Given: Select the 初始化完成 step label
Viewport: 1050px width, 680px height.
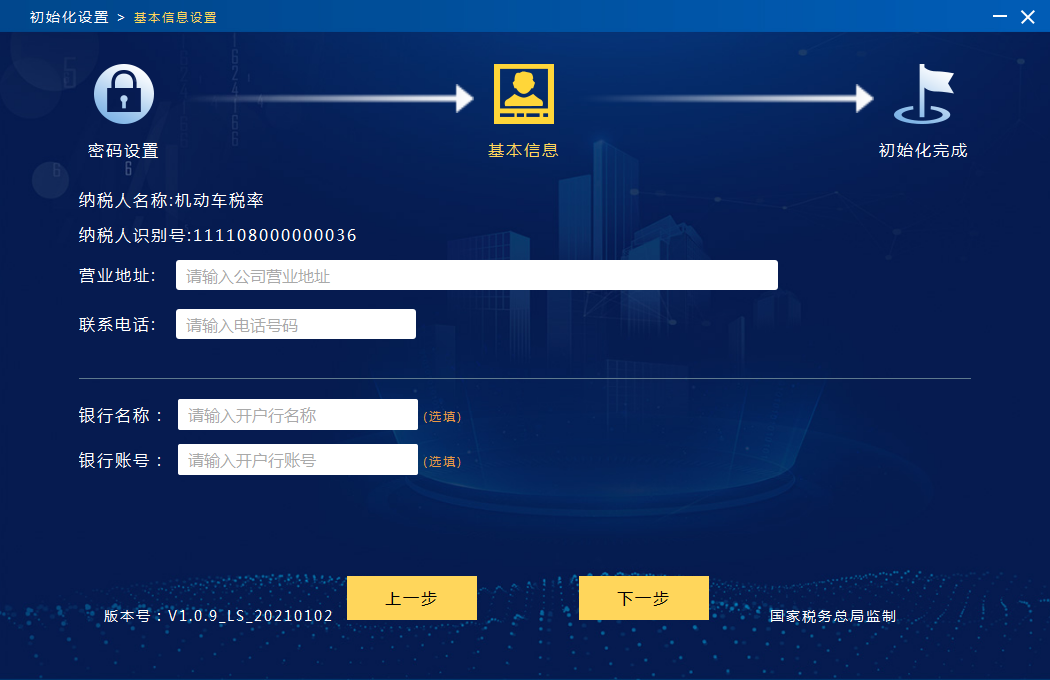Looking at the screenshot, I should [923, 151].
